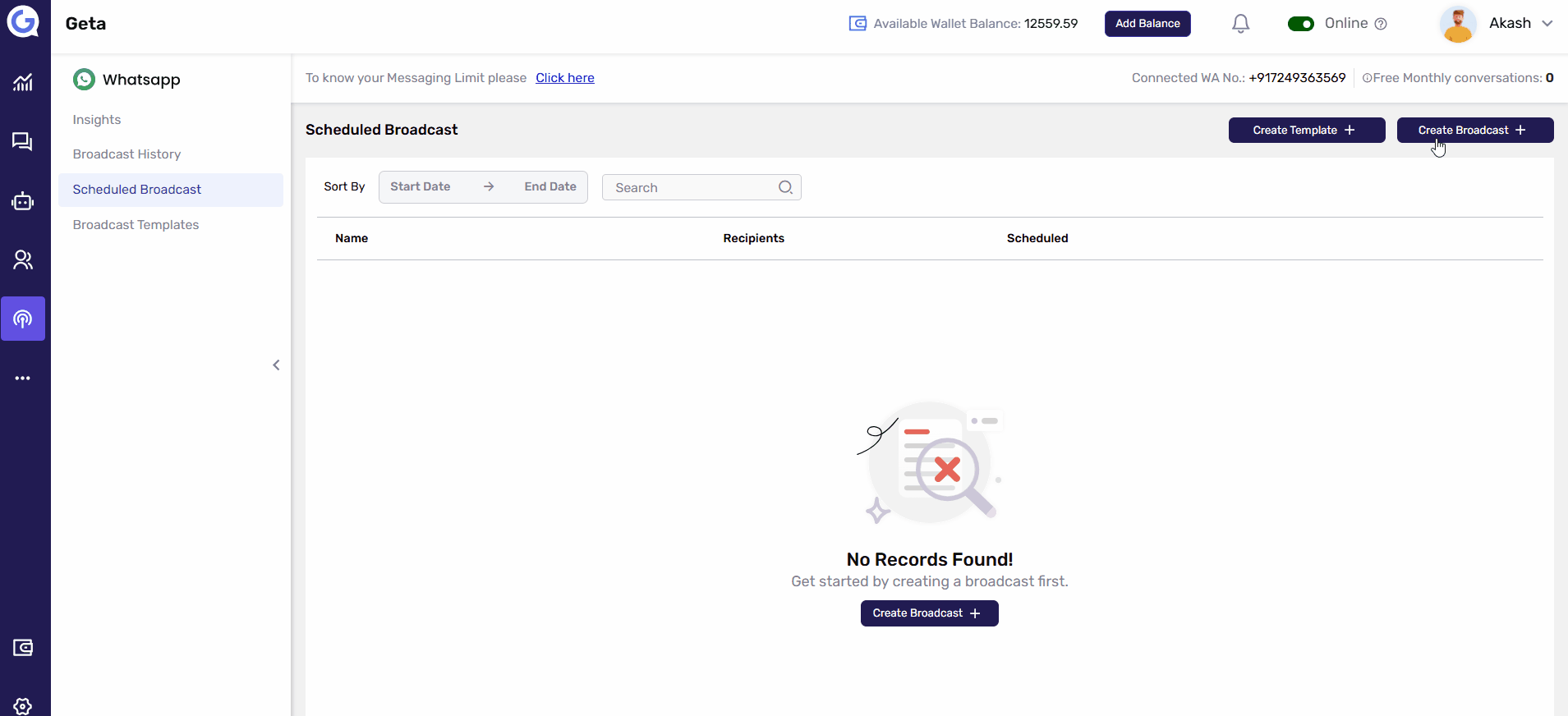The width and height of the screenshot is (1568, 716).
Task: Follow the Click here messaging limit link
Action: (565, 78)
